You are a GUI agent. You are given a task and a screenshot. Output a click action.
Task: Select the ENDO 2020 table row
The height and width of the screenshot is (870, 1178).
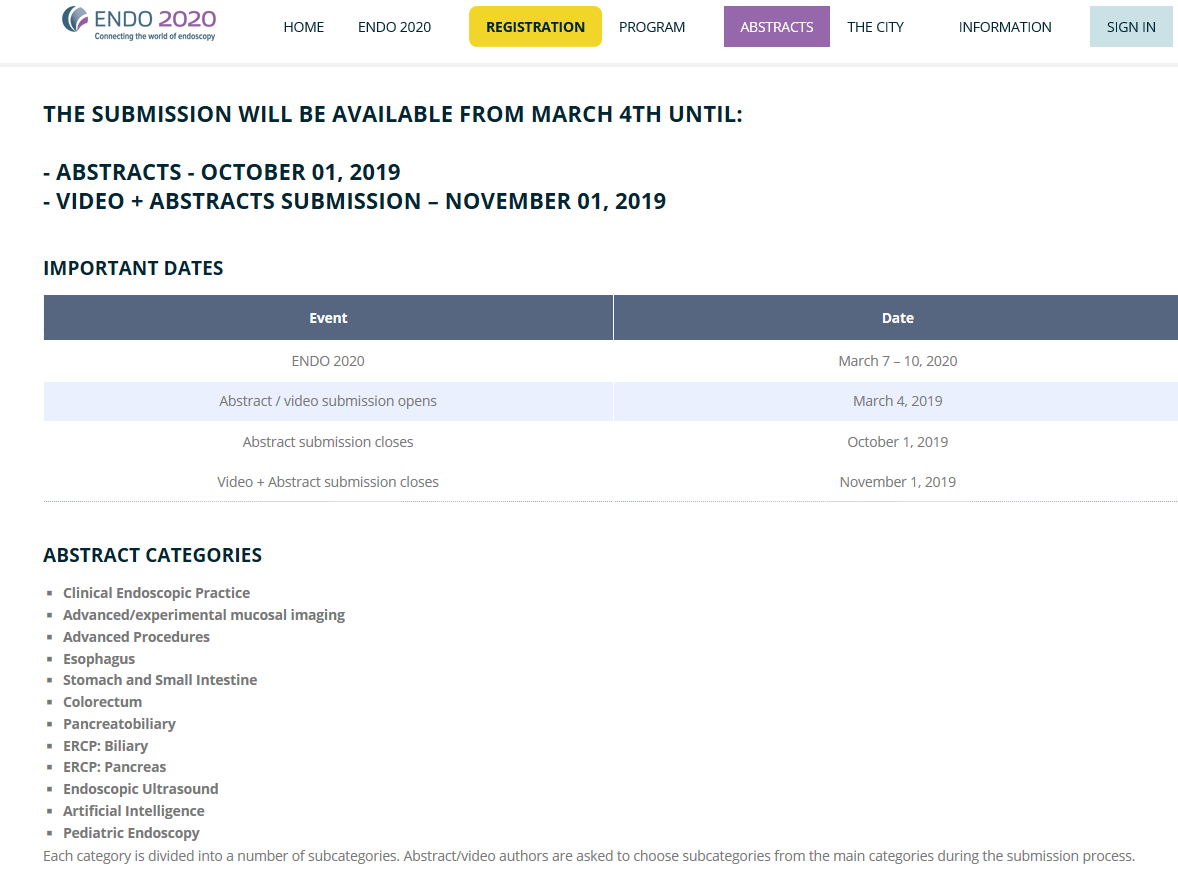click(x=611, y=361)
